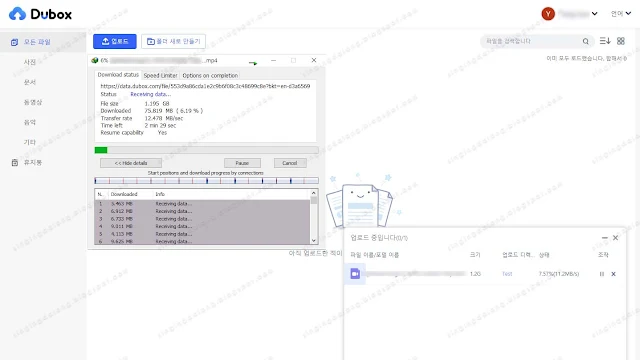640x360 pixels.
Task: Click the video file icon in upload list
Action: 355,273
